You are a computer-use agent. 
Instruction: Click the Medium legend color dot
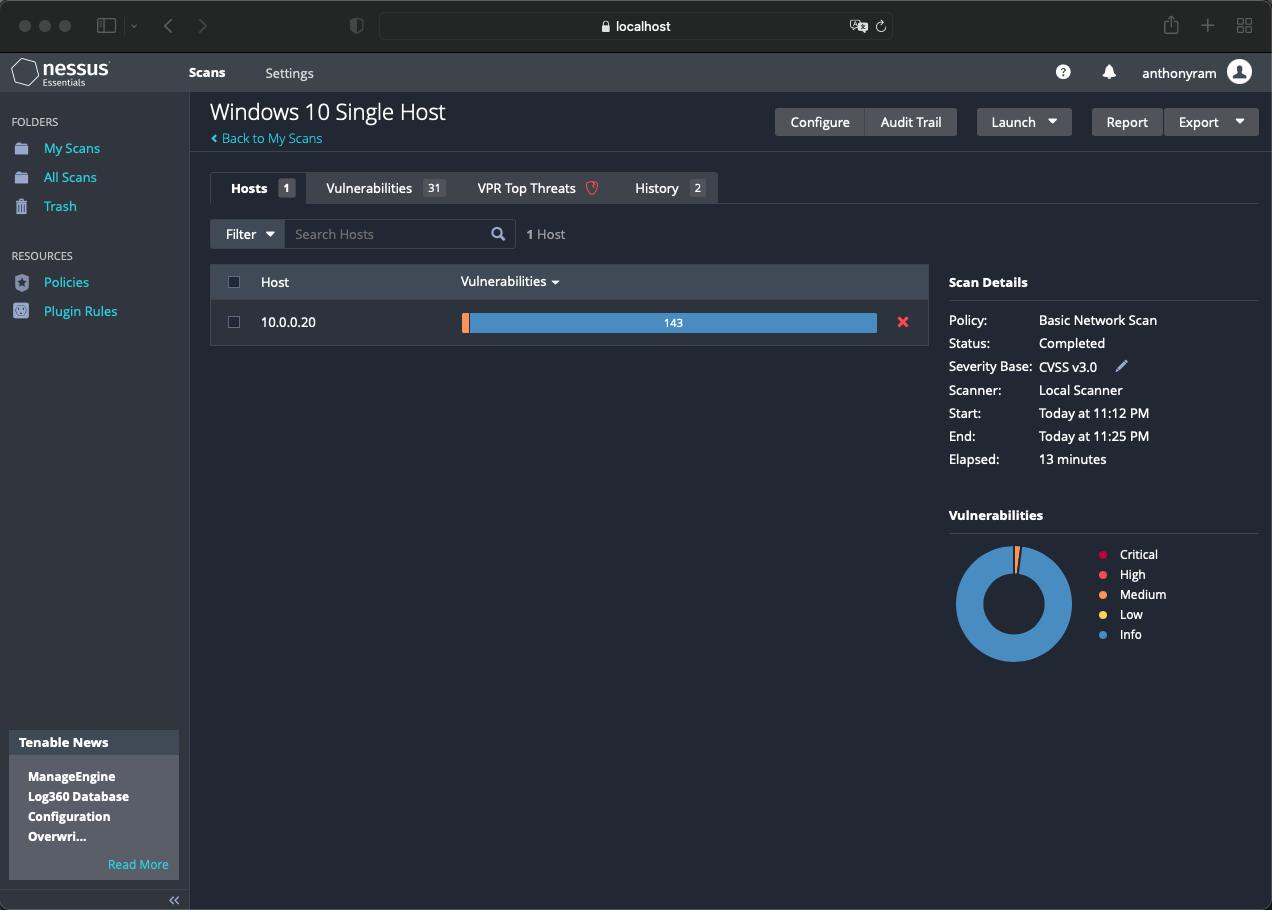tap(1103, 595)
